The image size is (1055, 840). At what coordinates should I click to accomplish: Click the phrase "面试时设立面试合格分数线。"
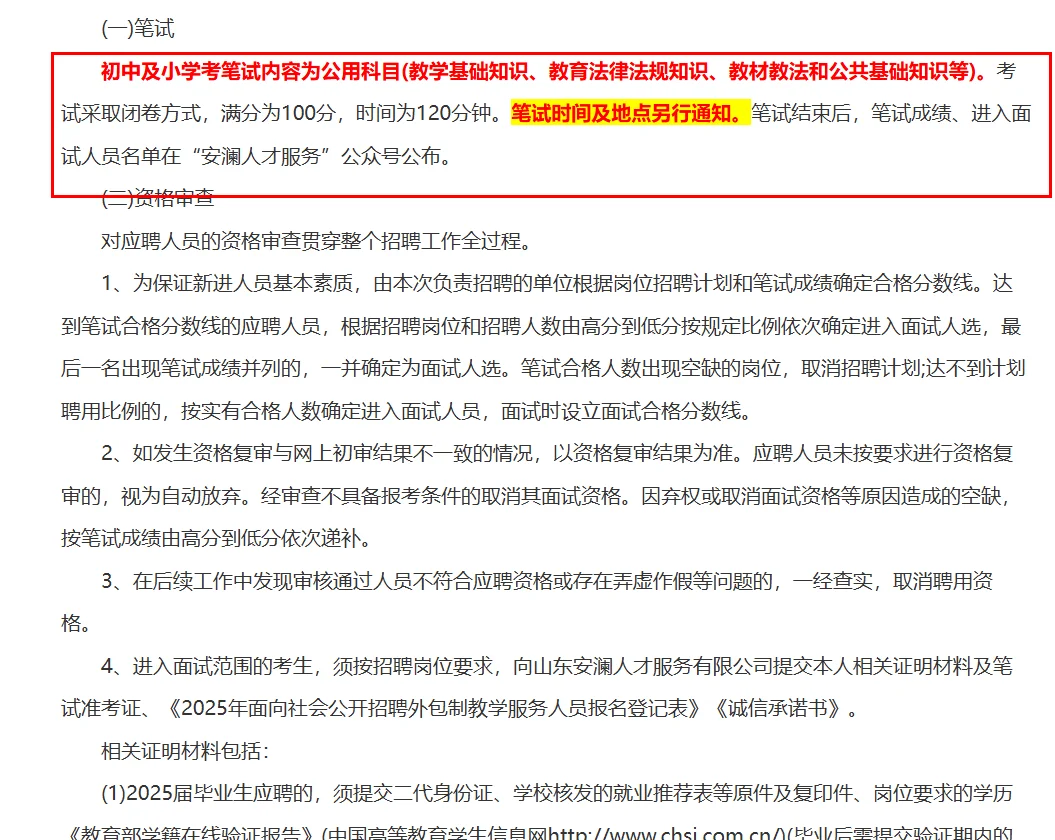pyautogui.click(x=626, y=411)
